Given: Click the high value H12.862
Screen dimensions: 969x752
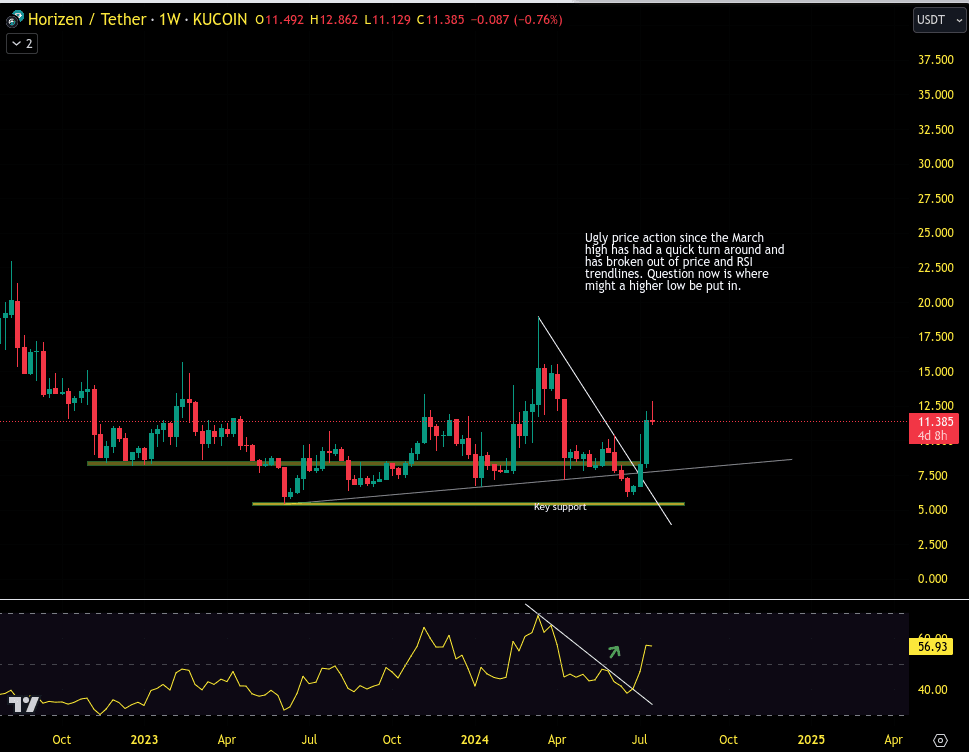Looking at the screenshot, I should pyautogui.click(x=334, y=20).
